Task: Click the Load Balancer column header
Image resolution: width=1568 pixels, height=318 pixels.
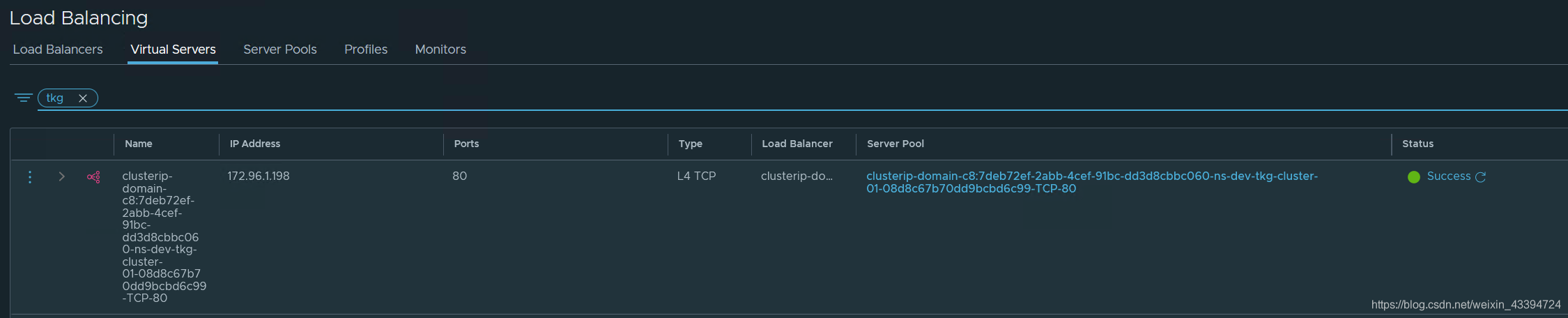Action: [797, 144]
